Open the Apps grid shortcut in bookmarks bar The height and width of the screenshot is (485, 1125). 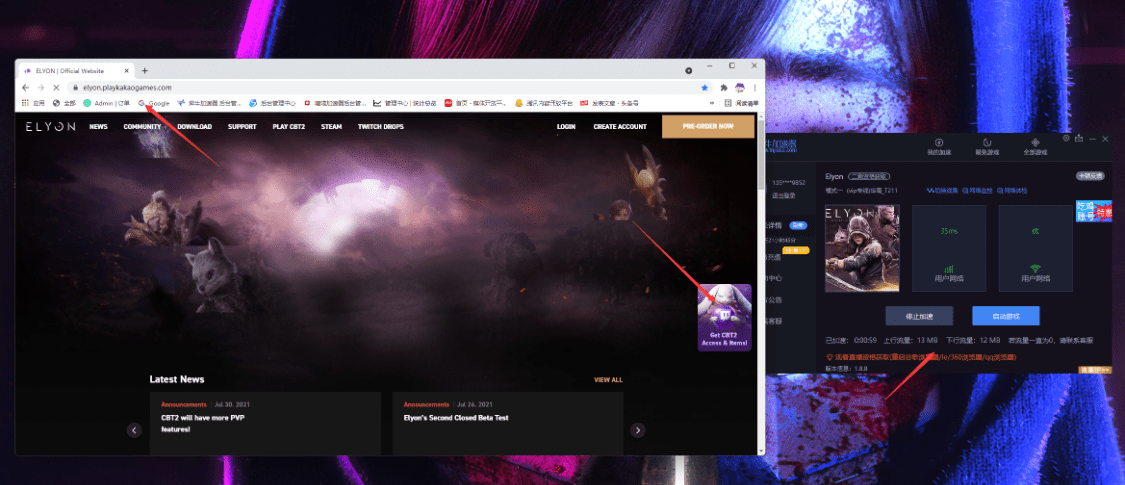click(33, 103)
